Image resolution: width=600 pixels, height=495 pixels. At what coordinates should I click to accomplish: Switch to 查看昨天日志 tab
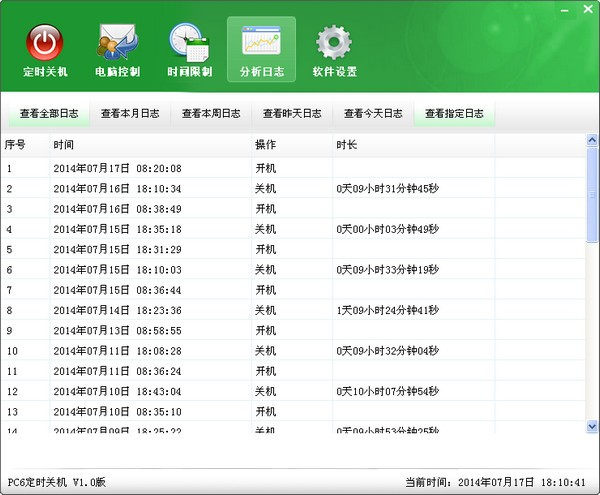[x=292, y=114]
